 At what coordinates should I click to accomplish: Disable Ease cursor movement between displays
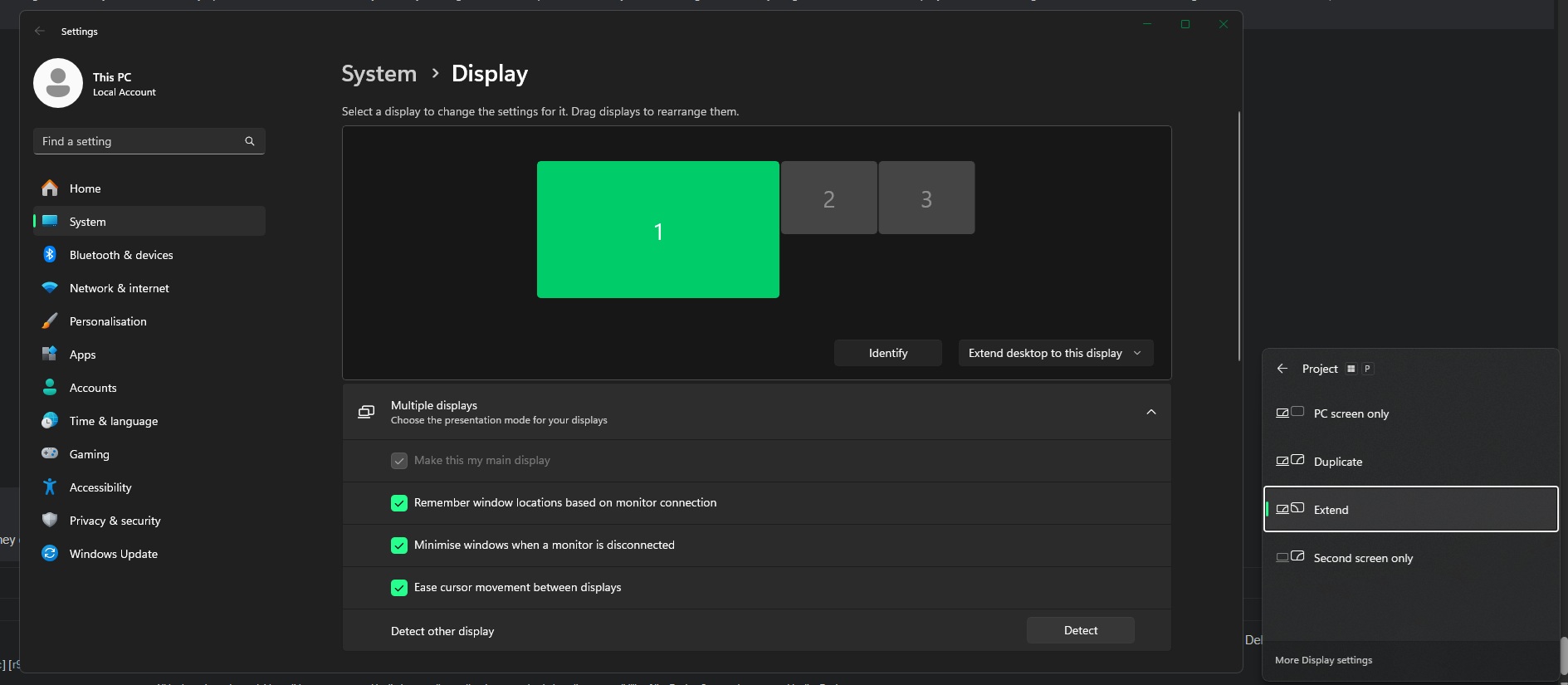pos(399,588)
